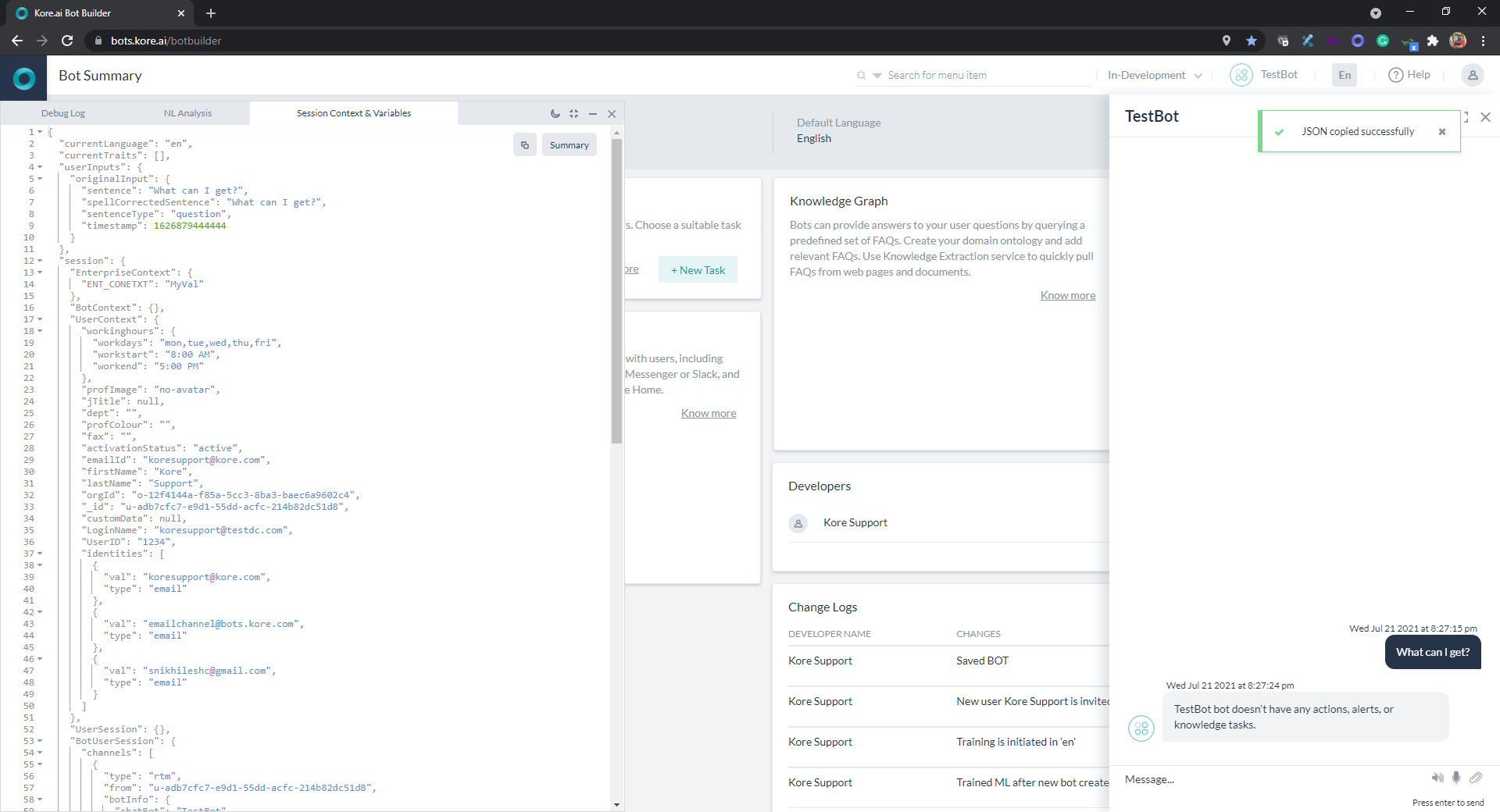Switch to NL Analysis tab
Image resolution: width=1500 pixels, height=812 pixels.
click(x=187, y=113)
